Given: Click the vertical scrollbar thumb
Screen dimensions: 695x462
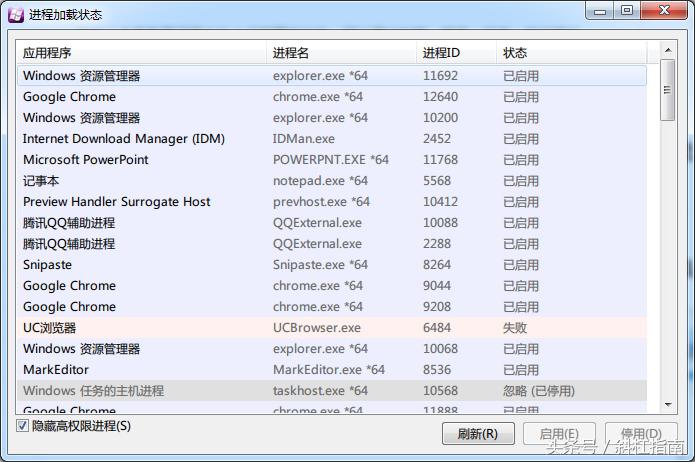Looking at the screenshot, I should (668, 90).
